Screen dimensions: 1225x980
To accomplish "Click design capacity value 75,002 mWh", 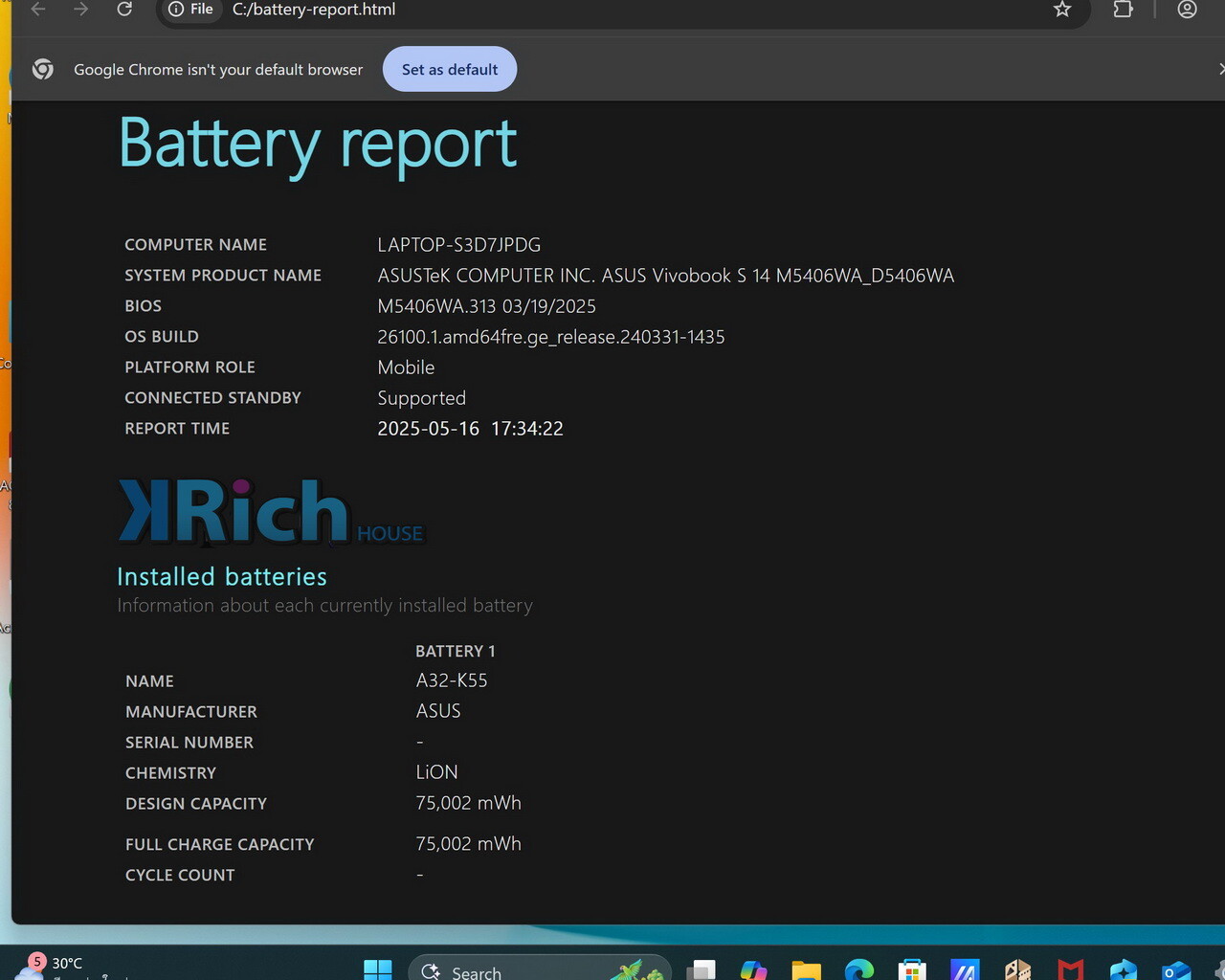I will 469,803.
